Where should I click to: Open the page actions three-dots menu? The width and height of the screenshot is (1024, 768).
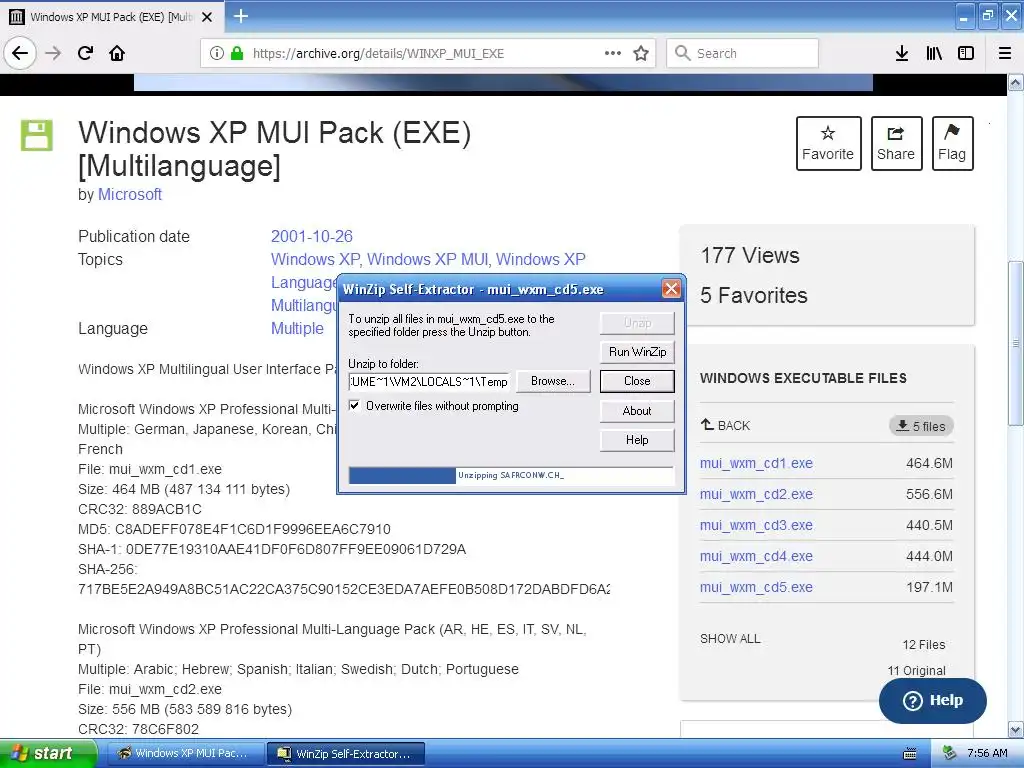(x=613, y=53)
